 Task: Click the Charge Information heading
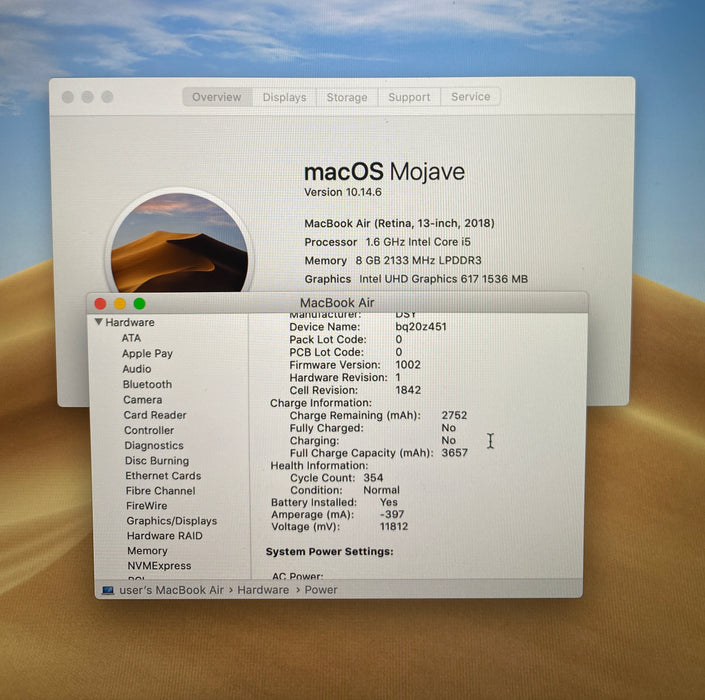(x=321, y=403)
